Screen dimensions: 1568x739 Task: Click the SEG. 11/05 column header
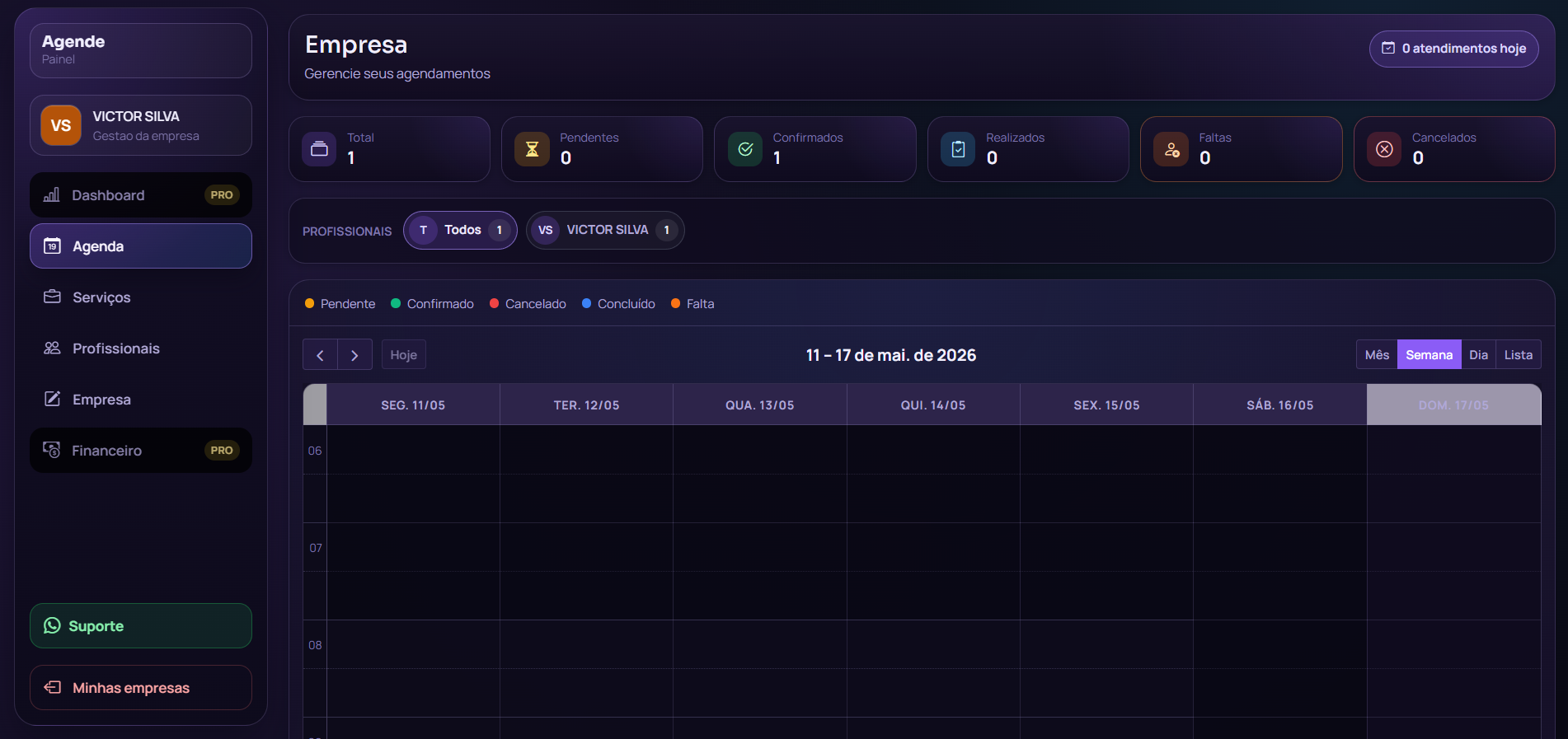pyautogui.click(x=413, y=405)
